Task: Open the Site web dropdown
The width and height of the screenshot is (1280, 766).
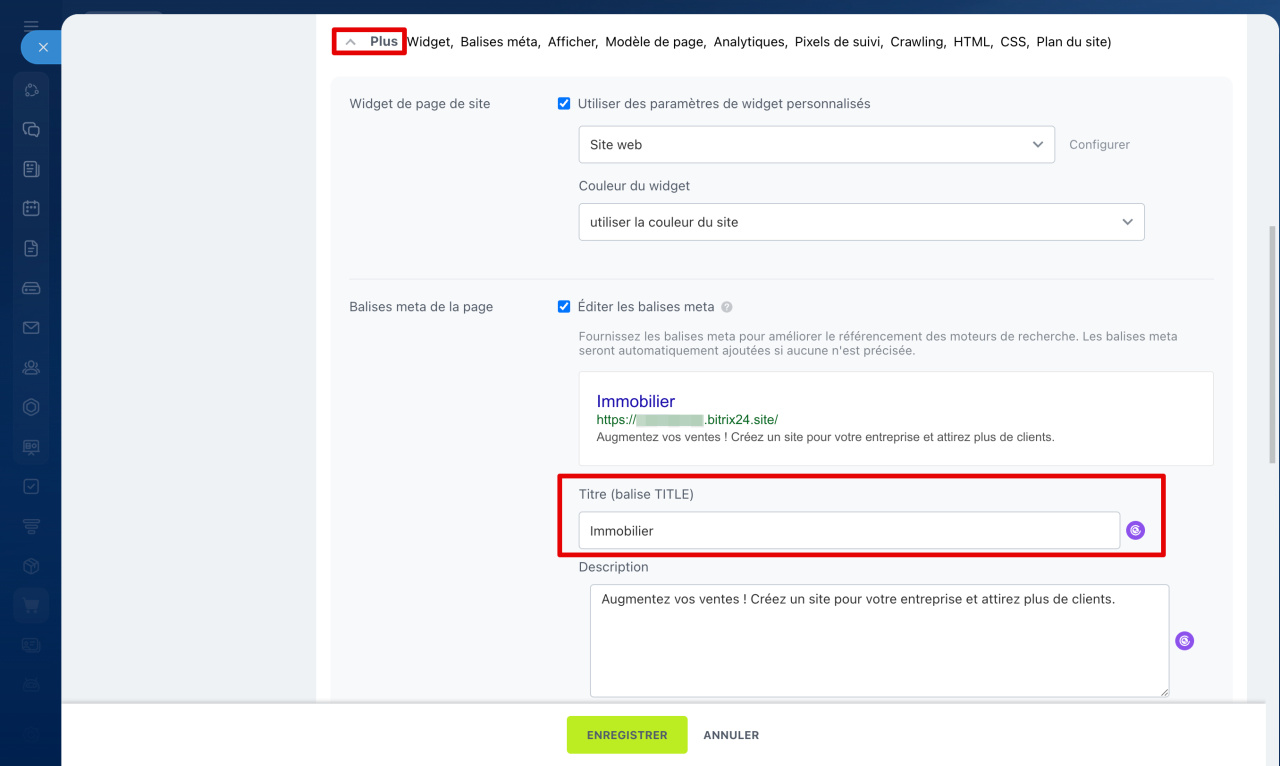Action: pos(816,145)
